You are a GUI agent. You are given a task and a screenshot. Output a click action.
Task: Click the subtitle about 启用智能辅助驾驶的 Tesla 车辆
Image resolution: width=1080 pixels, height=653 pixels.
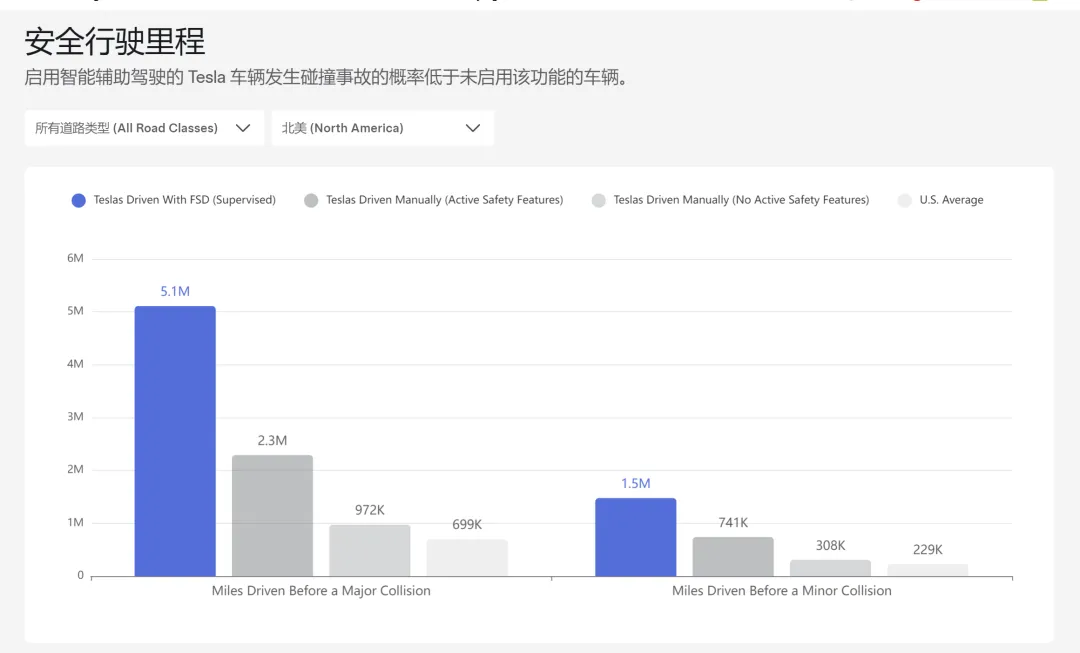(326, 77)
